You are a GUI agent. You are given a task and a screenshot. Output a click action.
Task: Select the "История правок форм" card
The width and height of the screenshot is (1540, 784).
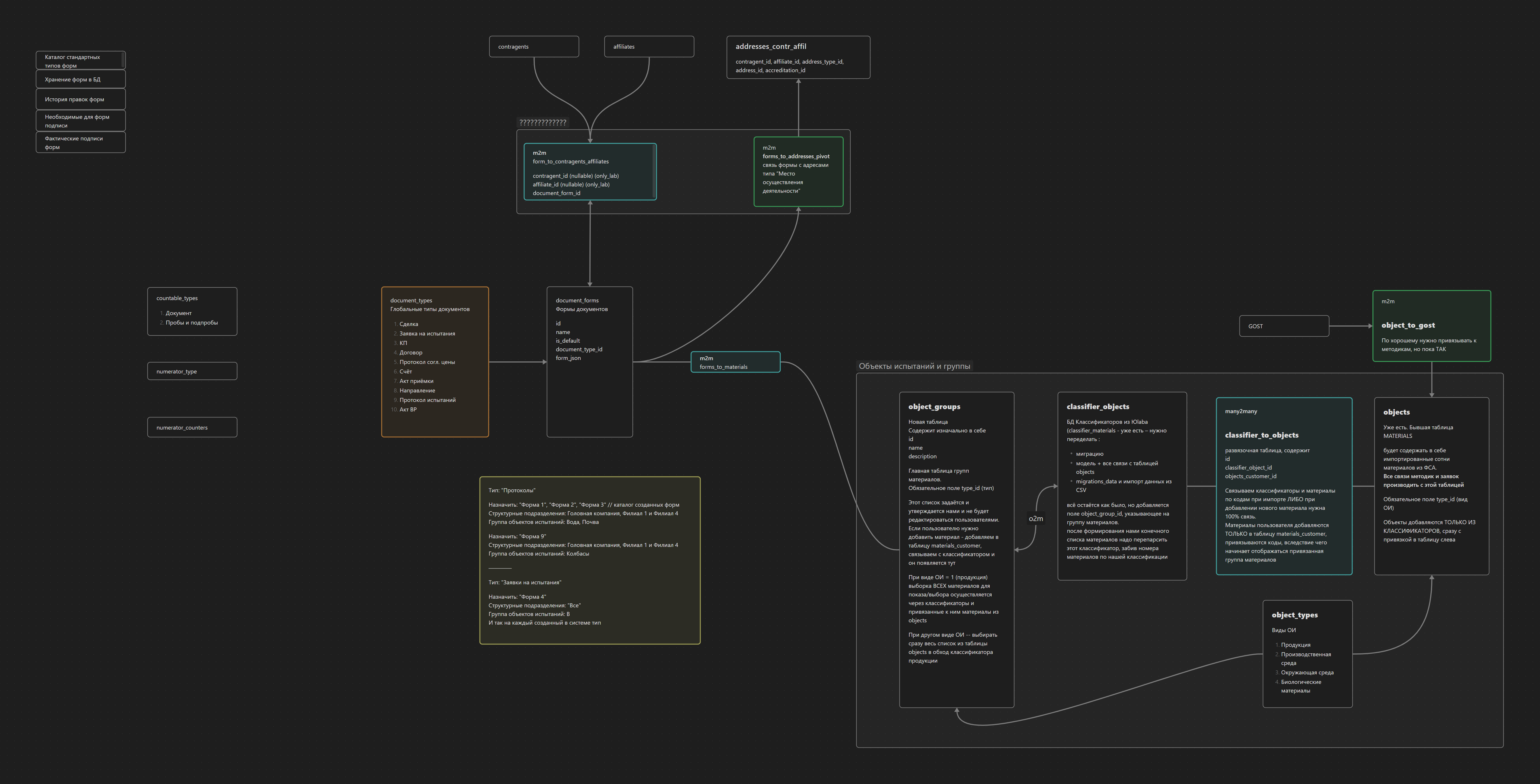(x=81, y=99)
